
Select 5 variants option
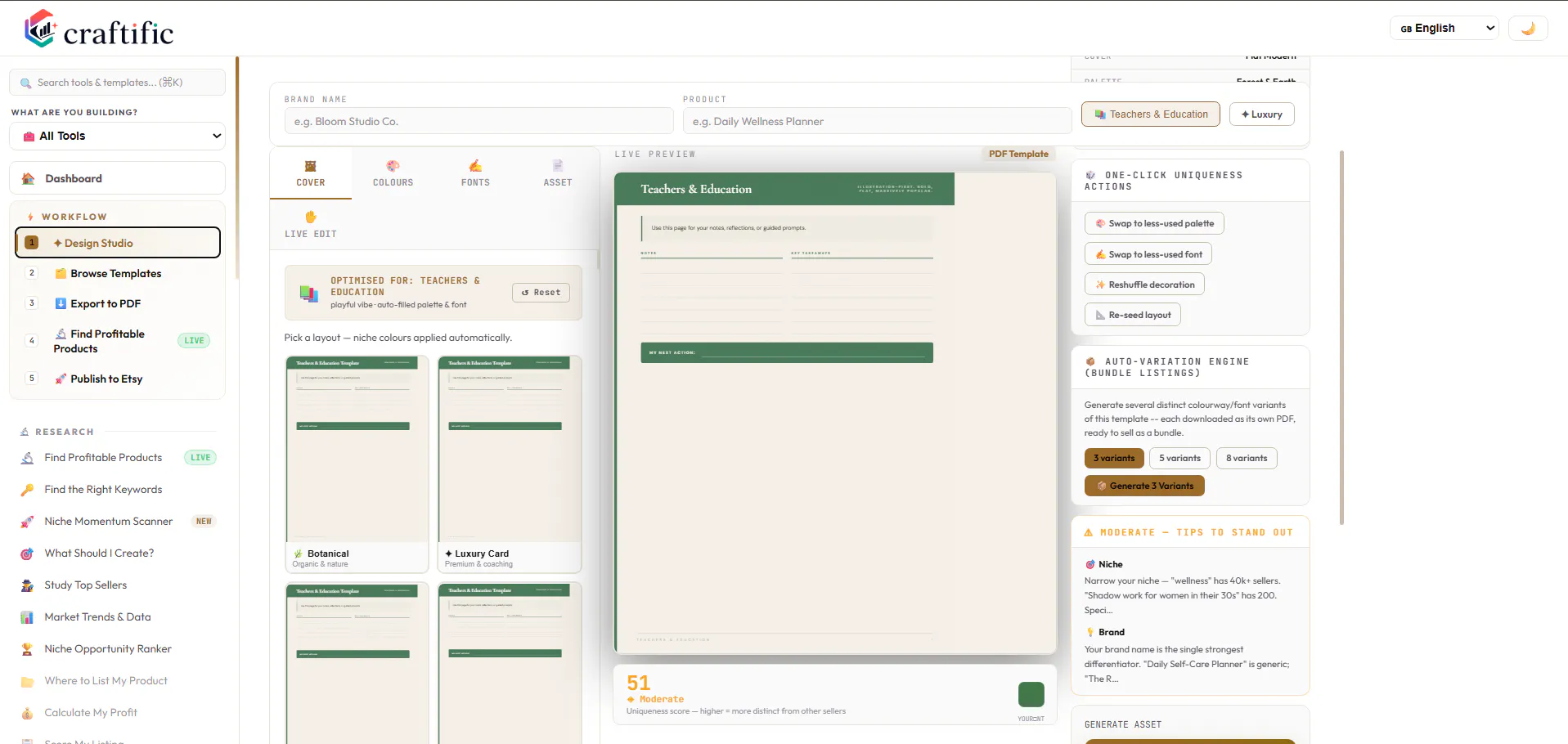coord(1179,459)
